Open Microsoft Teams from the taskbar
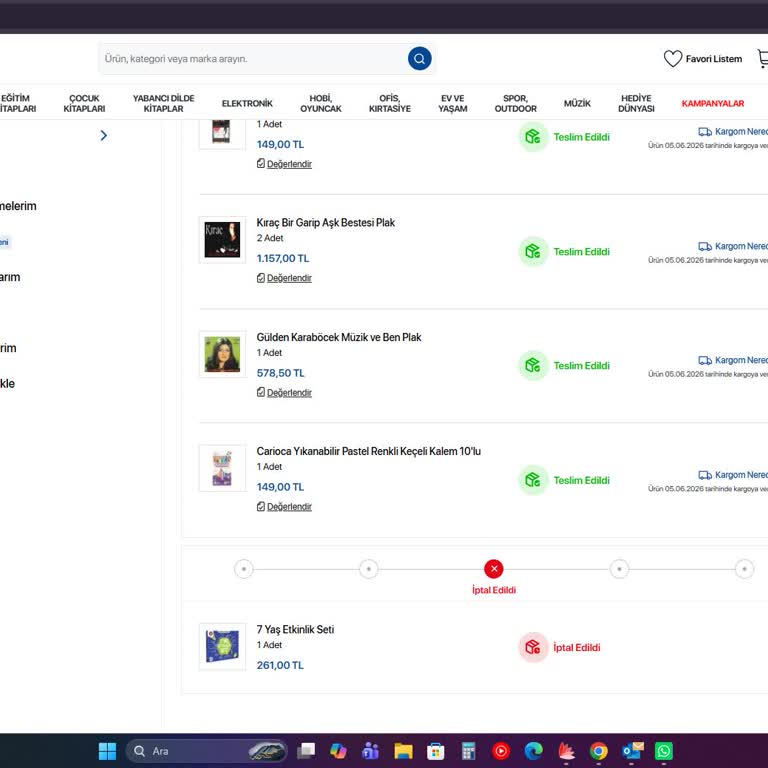This screenshot has width=768, height=768. click(371, 751)
